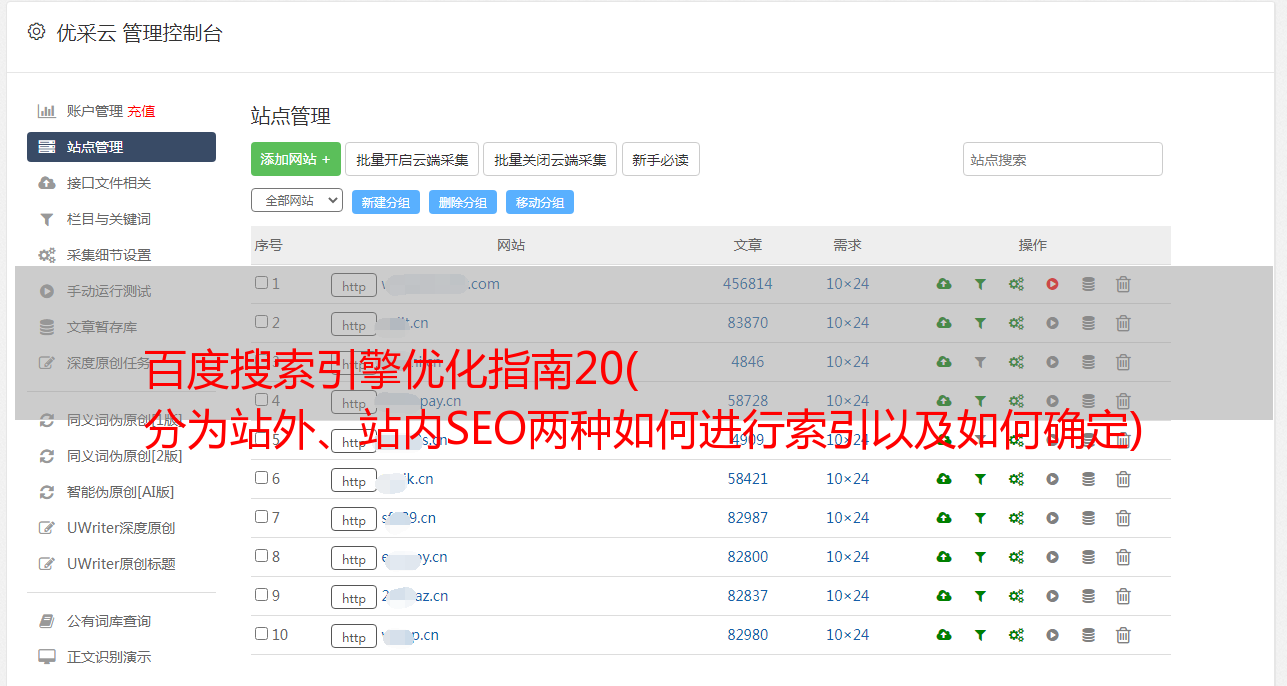Open UWriter原创标题 in the sidebar
This screenshot has height=686, width=1287.
click(121, 564)
